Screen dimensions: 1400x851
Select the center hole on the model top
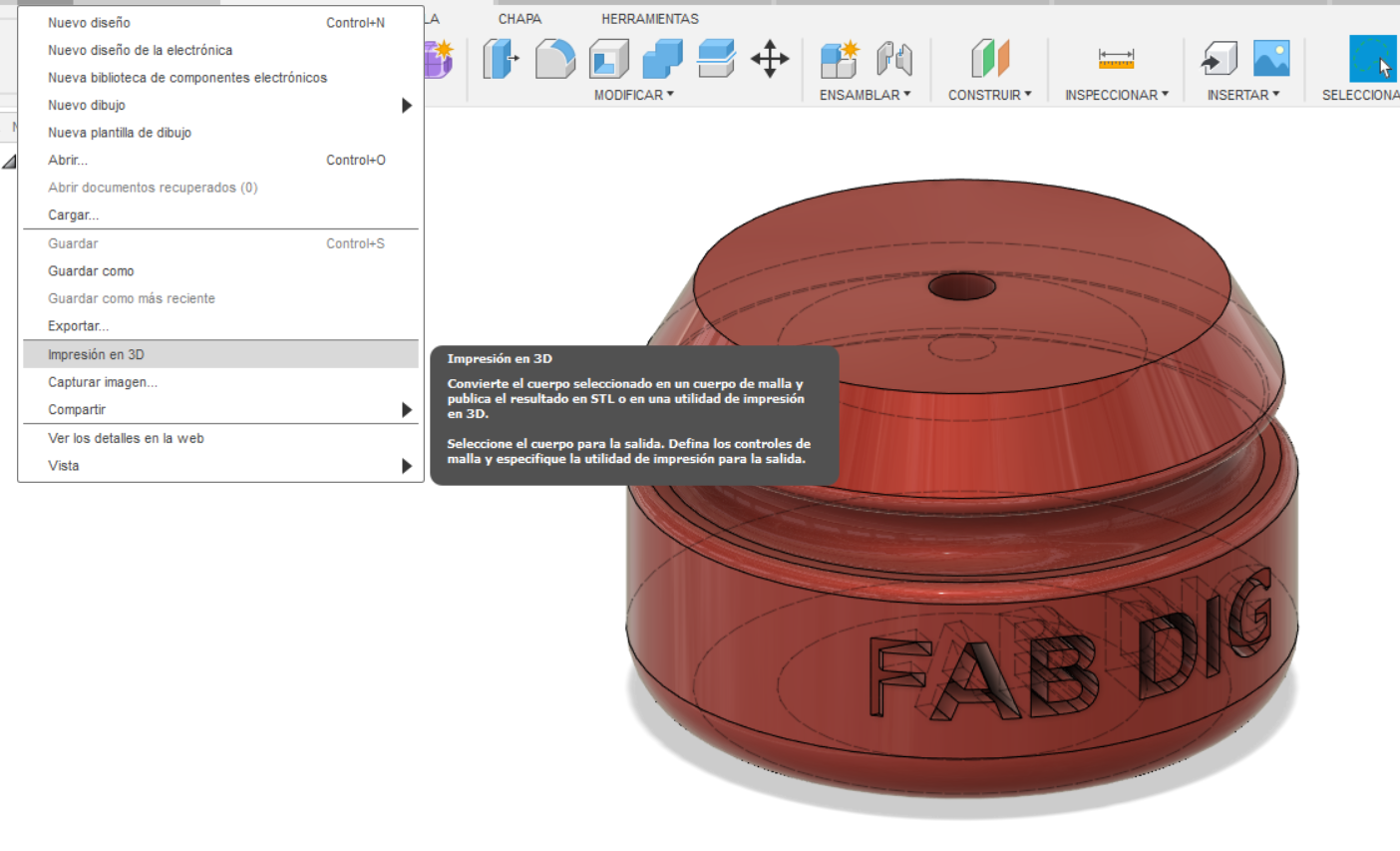pos(962,287)
